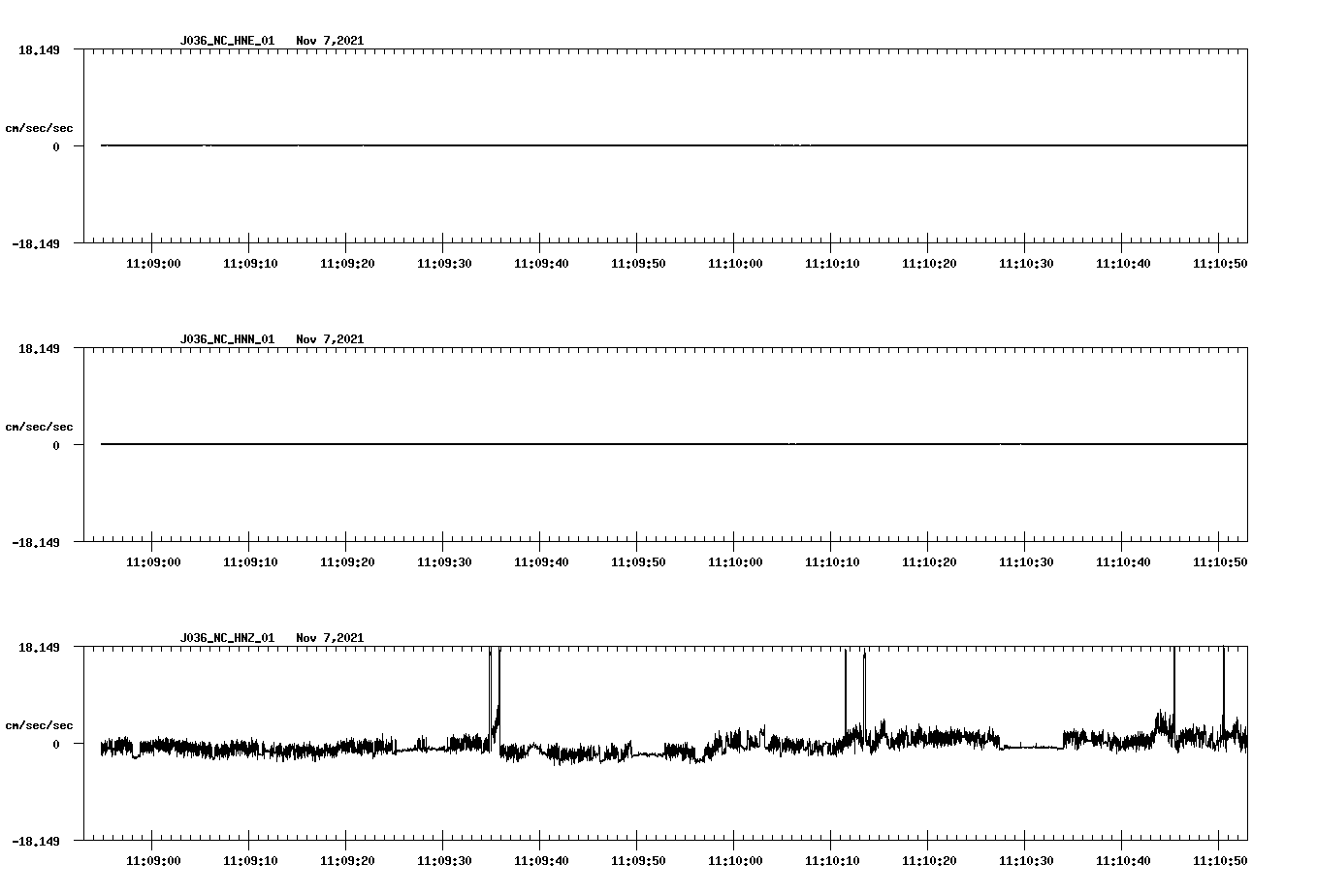Click 11:09:20 time label under HNZ plot
This screenshot has height=896, width=1317.
tap(347, 861)
